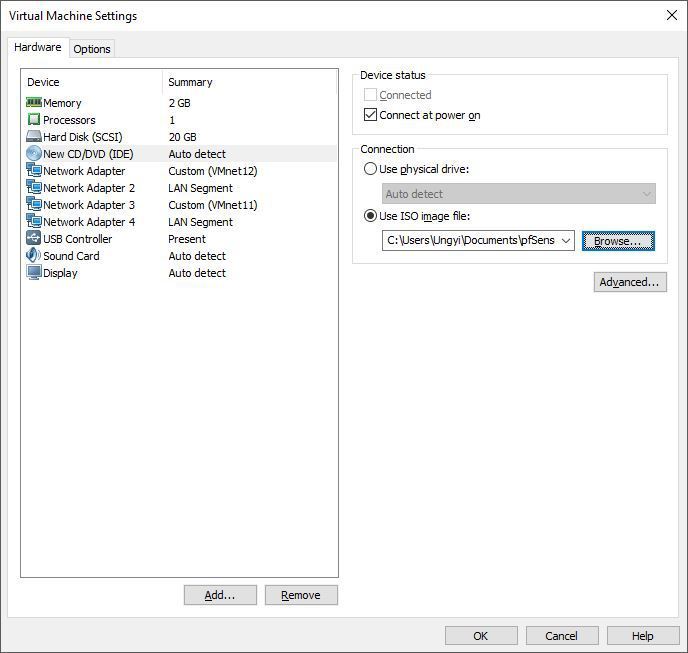Click the 20 GB disk summary
Image resolution: width=688 pixels, height=653 pixels.
tap(183, 137)
